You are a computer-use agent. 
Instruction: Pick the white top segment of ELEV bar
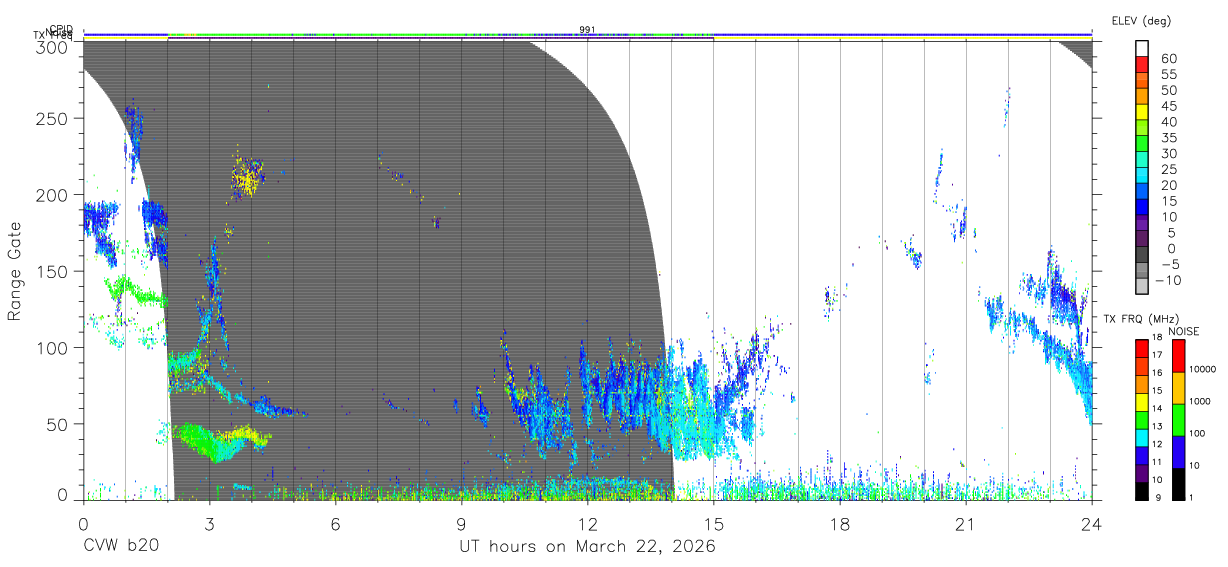(1142, 48)
